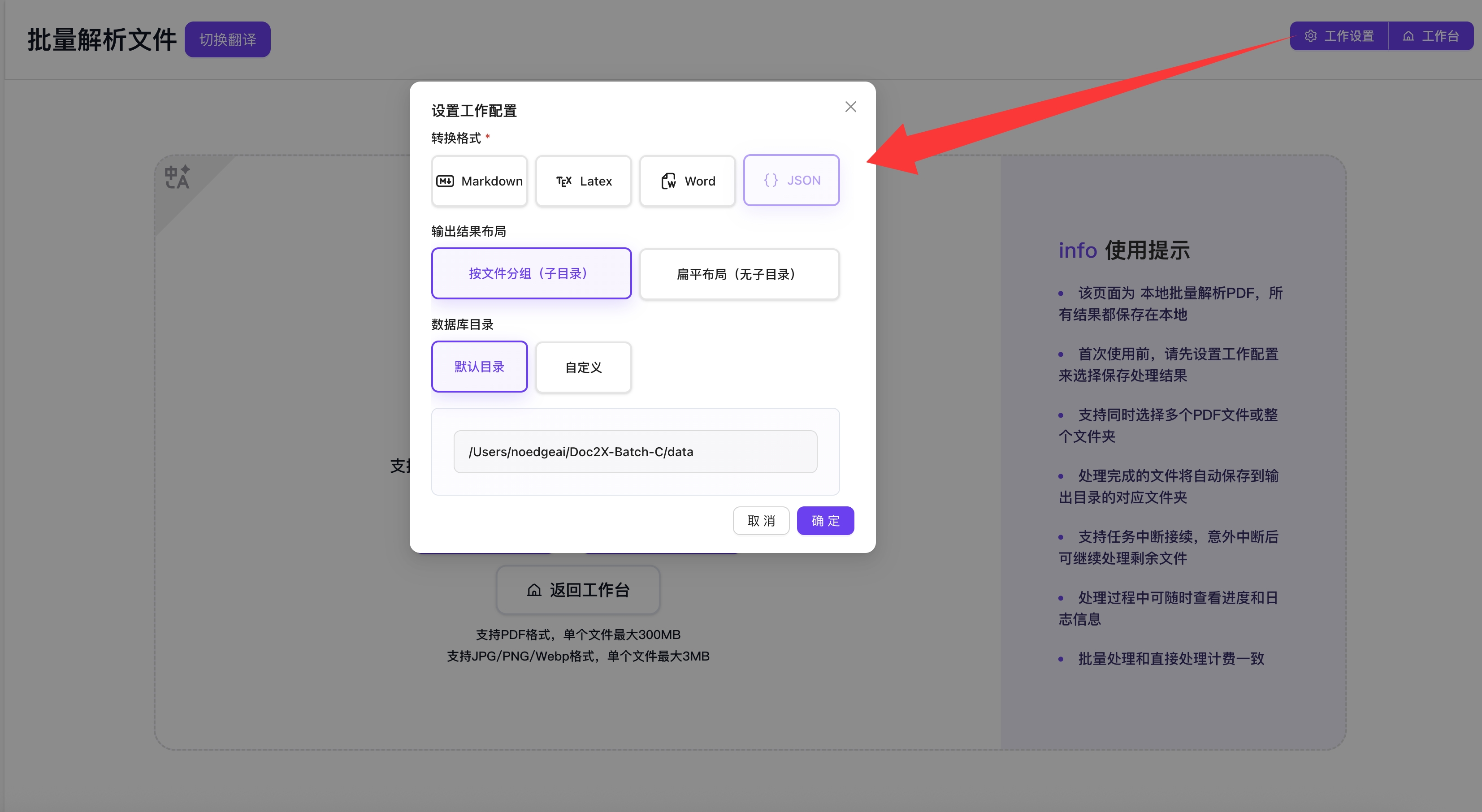Choose the 自定义 database directory option
Image resolution: width=1482 pixels, height=812 pixels.
point(583,367)
